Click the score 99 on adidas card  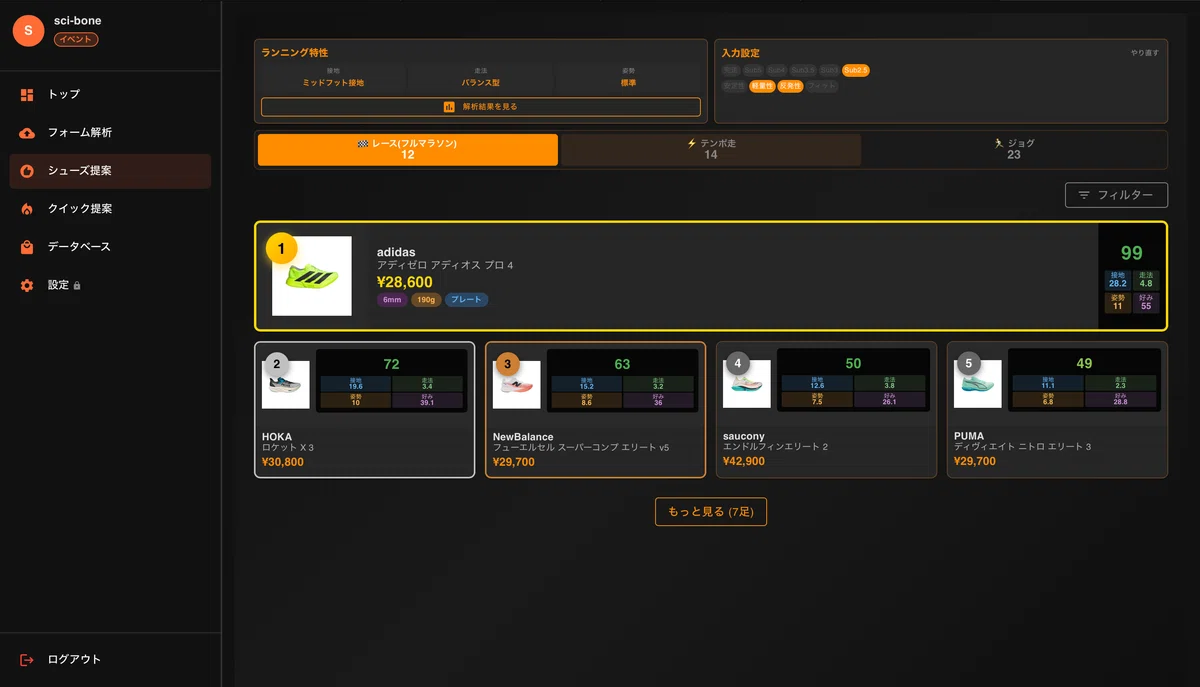pos(1132,254)
